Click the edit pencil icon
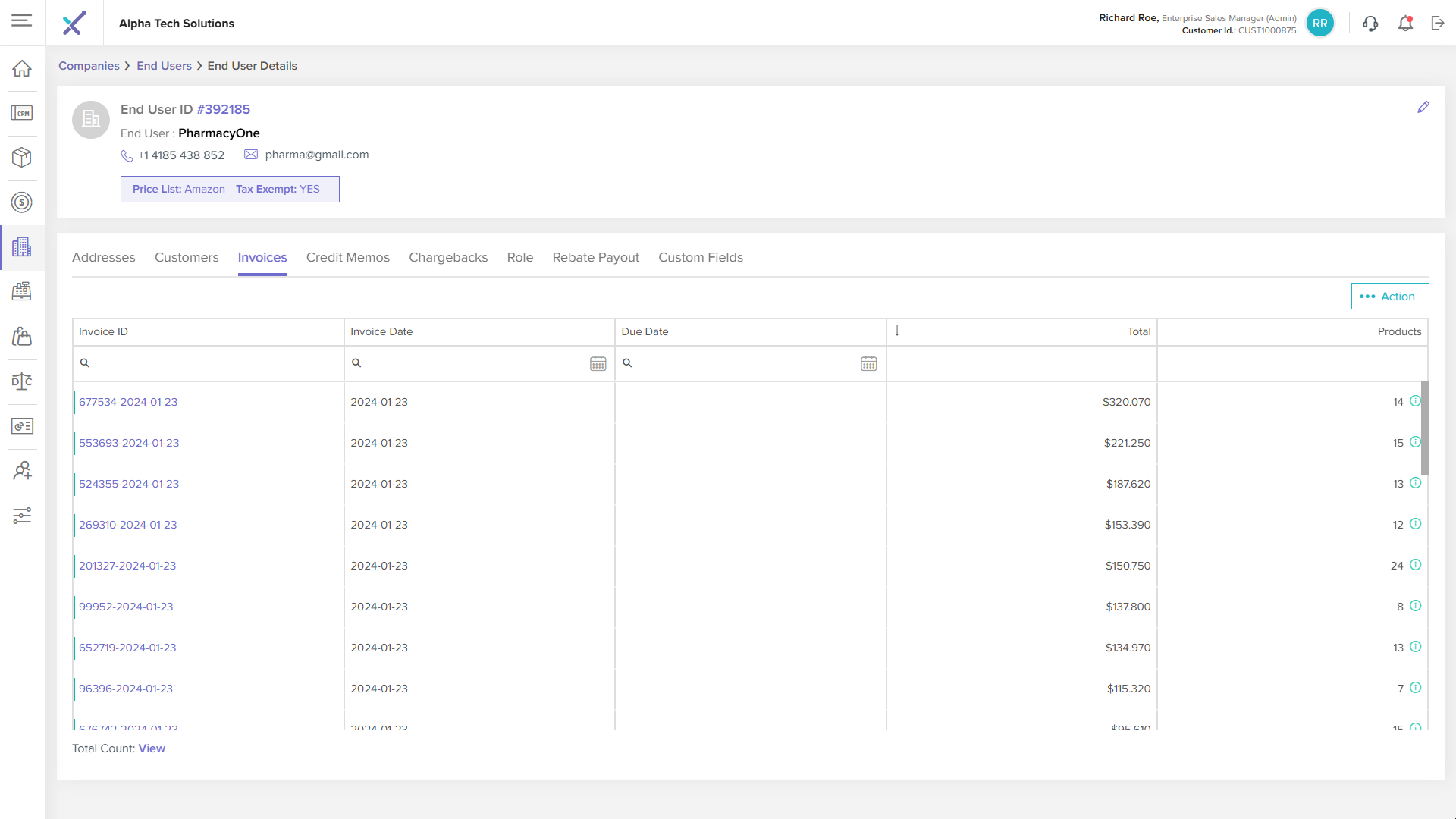This screenshot has height=819, width=1456. click(x=1423, y=108)
